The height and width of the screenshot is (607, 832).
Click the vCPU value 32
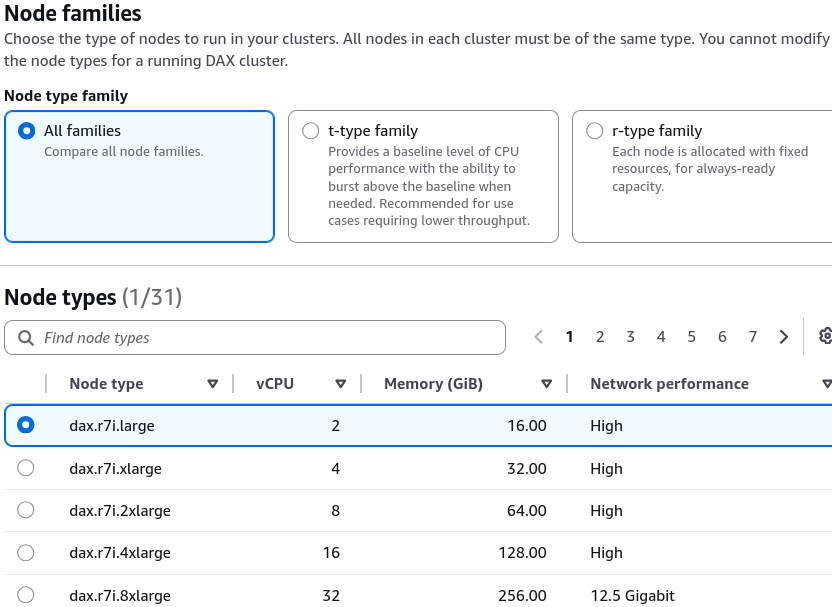click(331, 595)
